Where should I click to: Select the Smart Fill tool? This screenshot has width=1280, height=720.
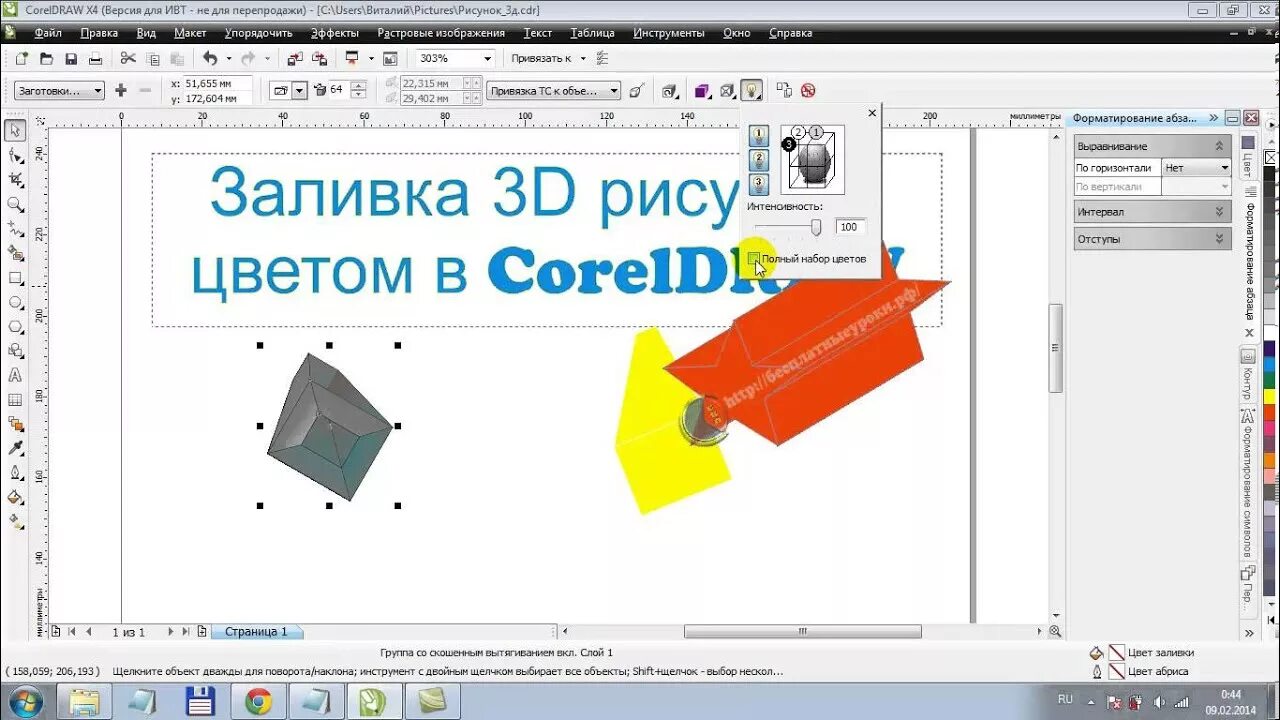(15, 254)
